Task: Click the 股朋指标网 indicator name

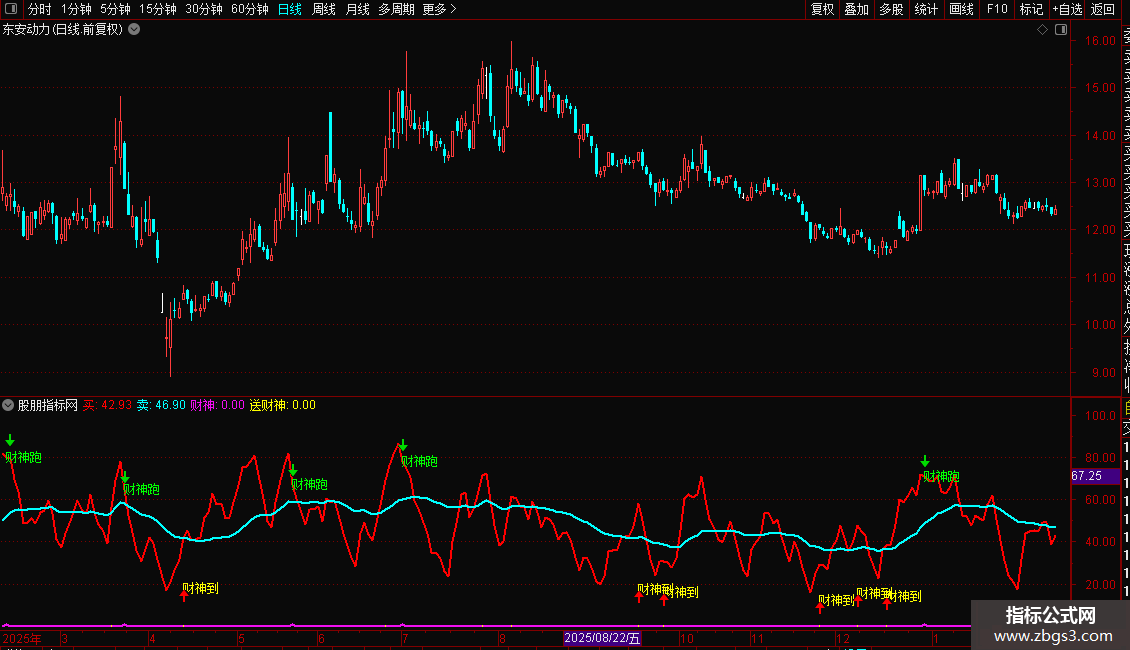Action: point(48,405)
